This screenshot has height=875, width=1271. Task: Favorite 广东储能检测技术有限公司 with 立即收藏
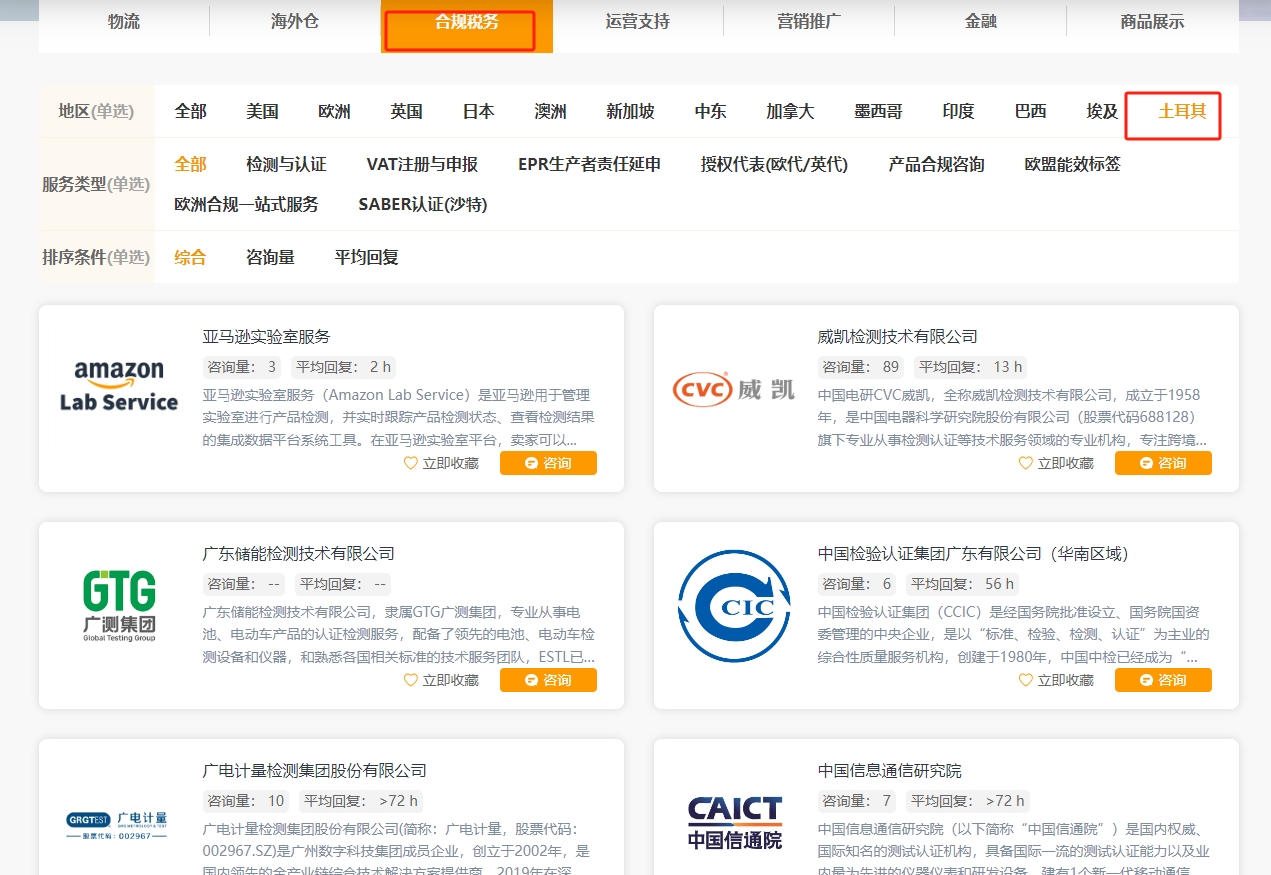(x=441, y=680)
